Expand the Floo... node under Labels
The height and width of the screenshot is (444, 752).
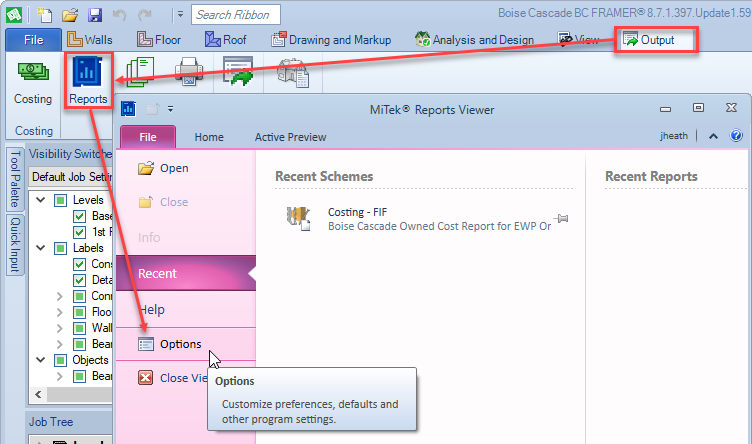(x=59, y=313)
